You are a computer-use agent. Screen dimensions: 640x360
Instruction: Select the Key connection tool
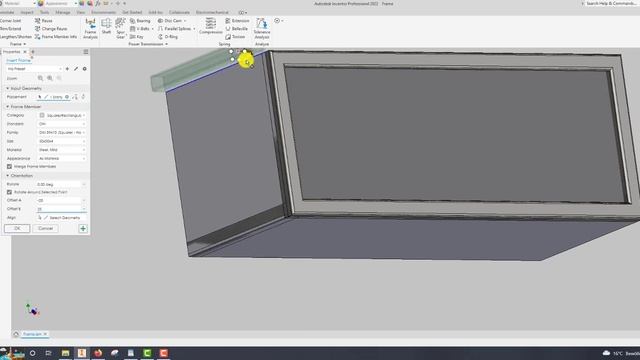pos(137,37)
